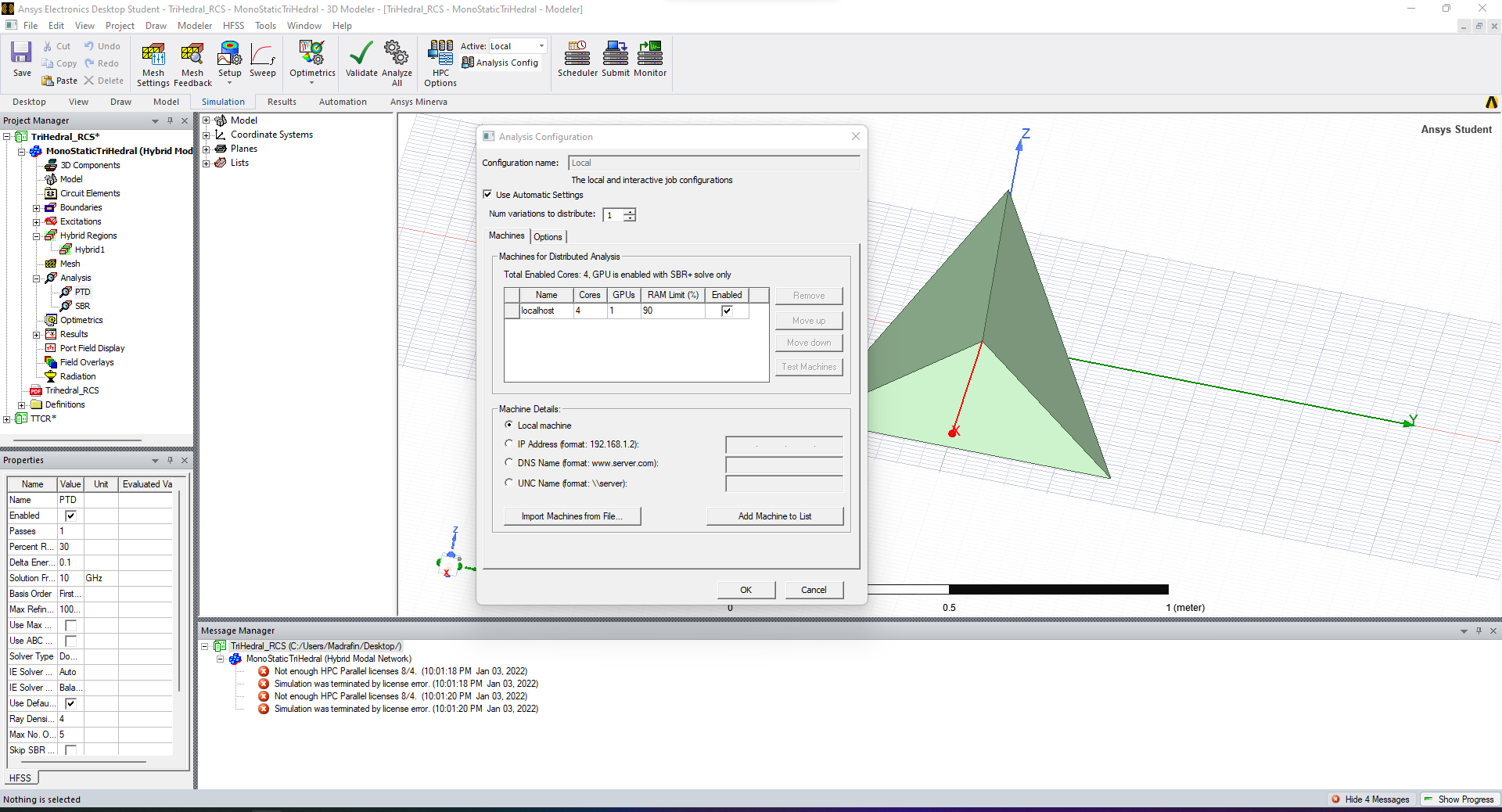Click the localhost RAM Limit cell
Image resolution: width=1502 pixels, height=812 pixels.
[672, 311]
